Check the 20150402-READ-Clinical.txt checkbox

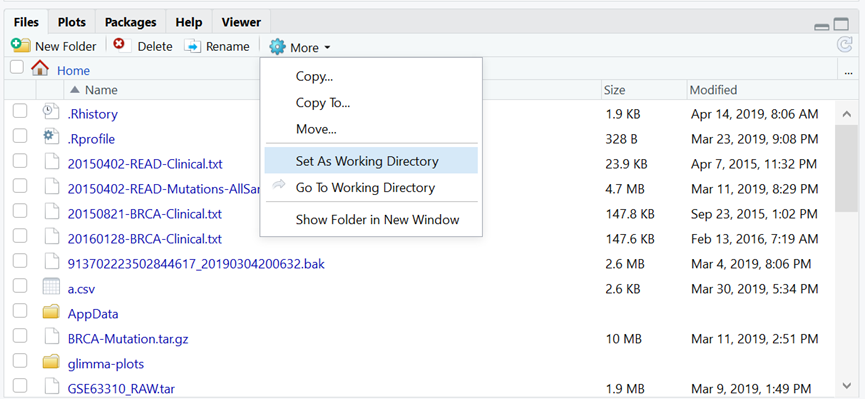pyautogui.click(x=20, y=161)
